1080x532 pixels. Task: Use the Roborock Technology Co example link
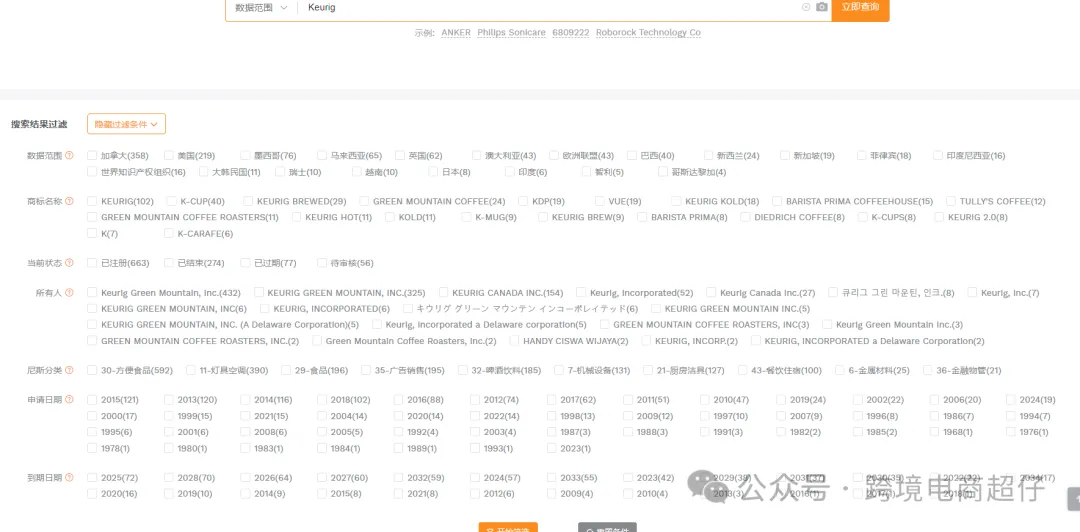tap(648, 32)
